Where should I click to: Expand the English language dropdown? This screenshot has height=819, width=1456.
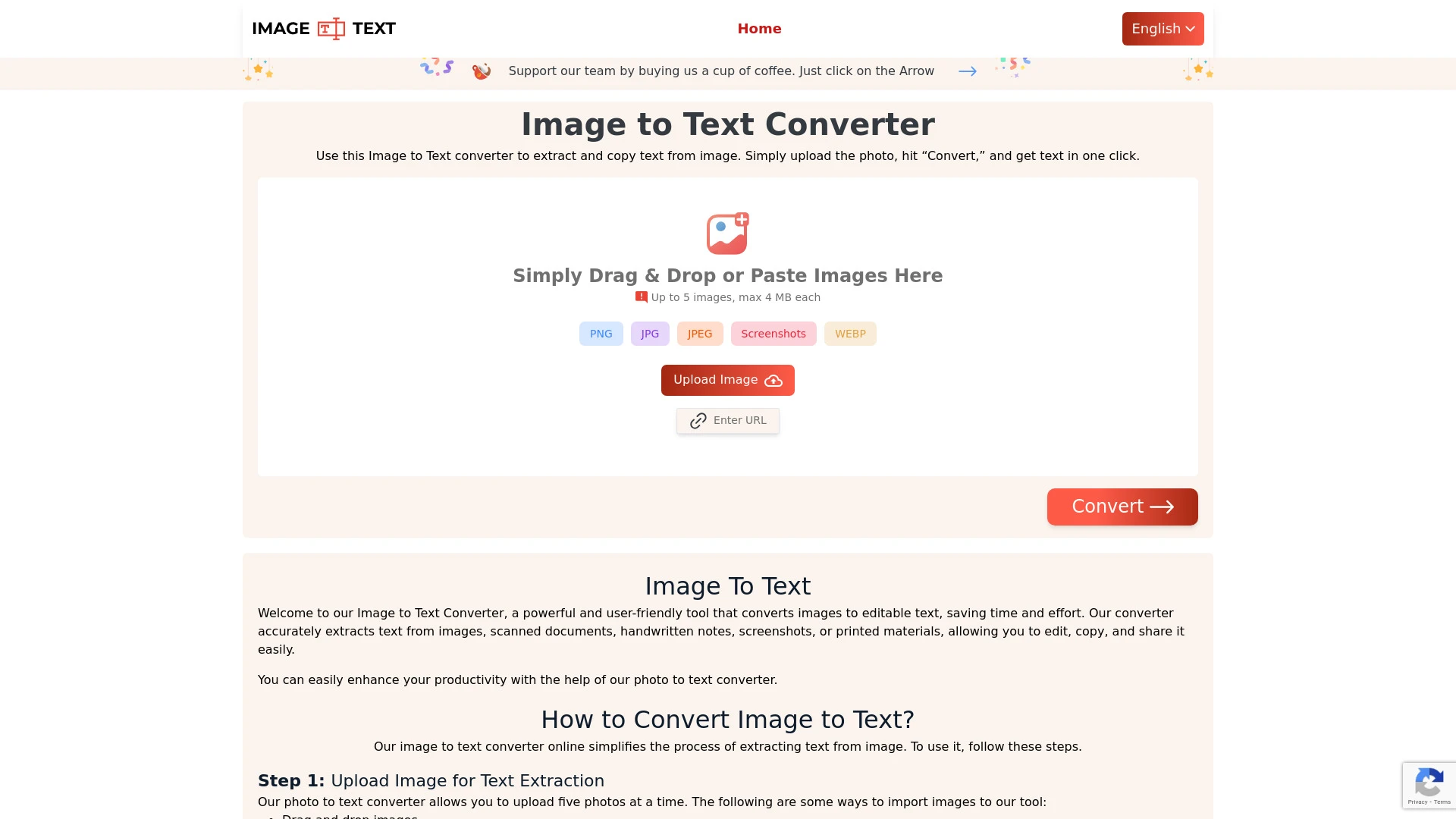pyautogui.click(x=1163, y=29)
